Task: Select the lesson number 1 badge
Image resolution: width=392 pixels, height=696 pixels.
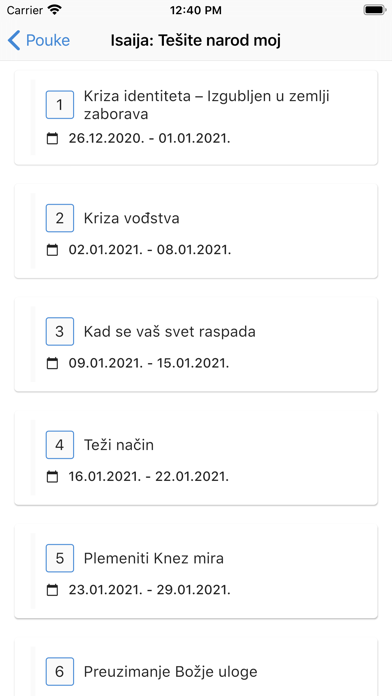Action: [x=60, y=105]
